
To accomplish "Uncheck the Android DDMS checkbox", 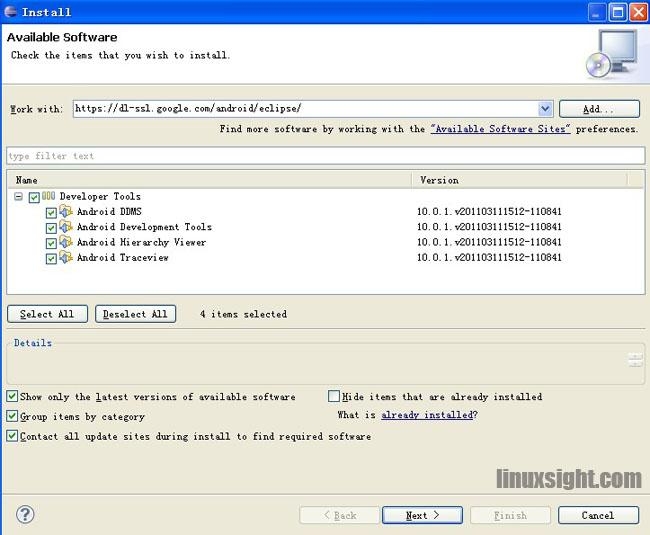I will (x=51, y=213).
